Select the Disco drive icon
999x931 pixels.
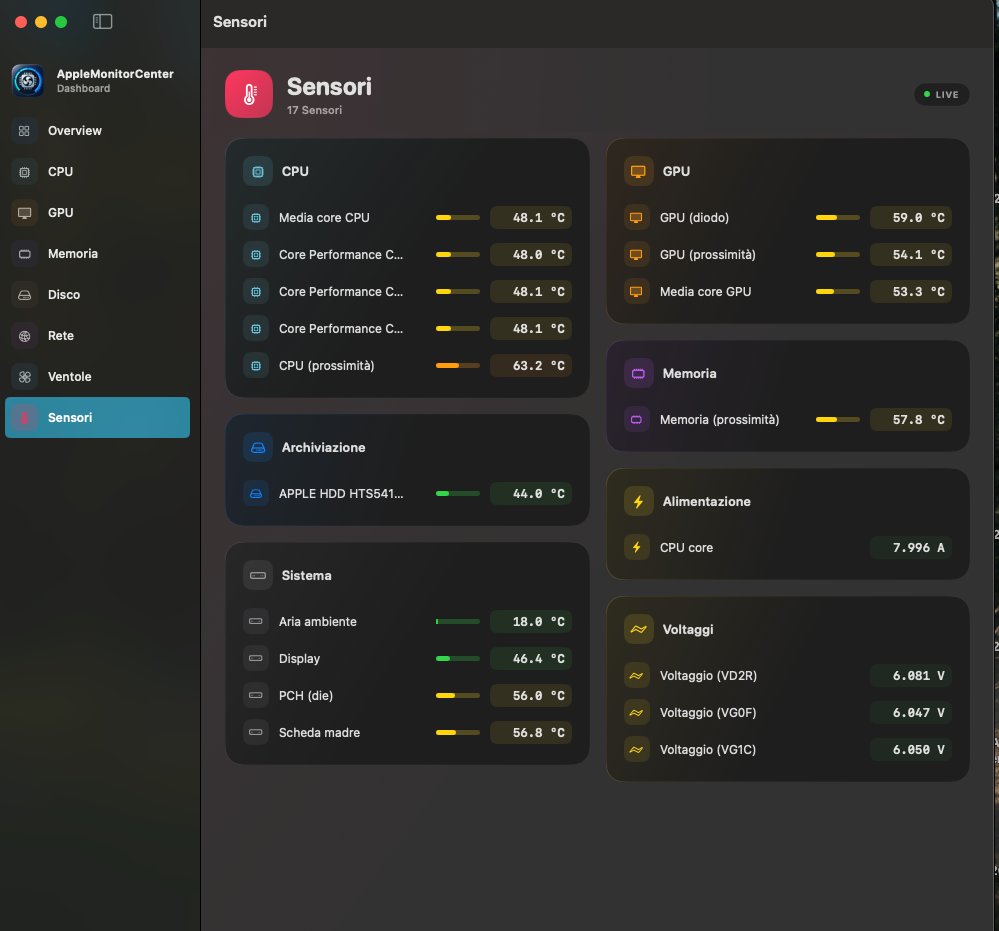pos(24,295)
